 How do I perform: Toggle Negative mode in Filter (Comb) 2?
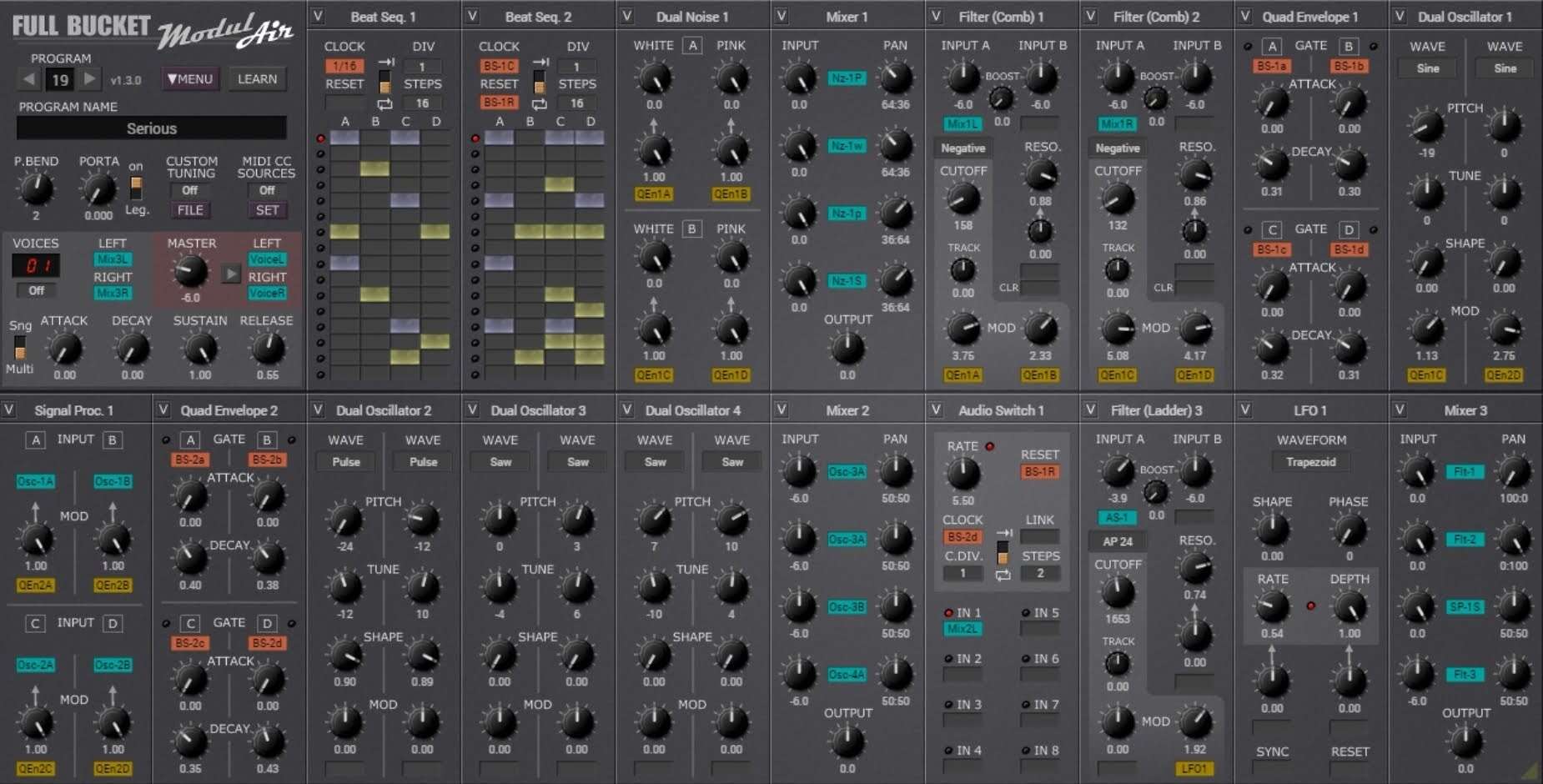pos(1116,148)
